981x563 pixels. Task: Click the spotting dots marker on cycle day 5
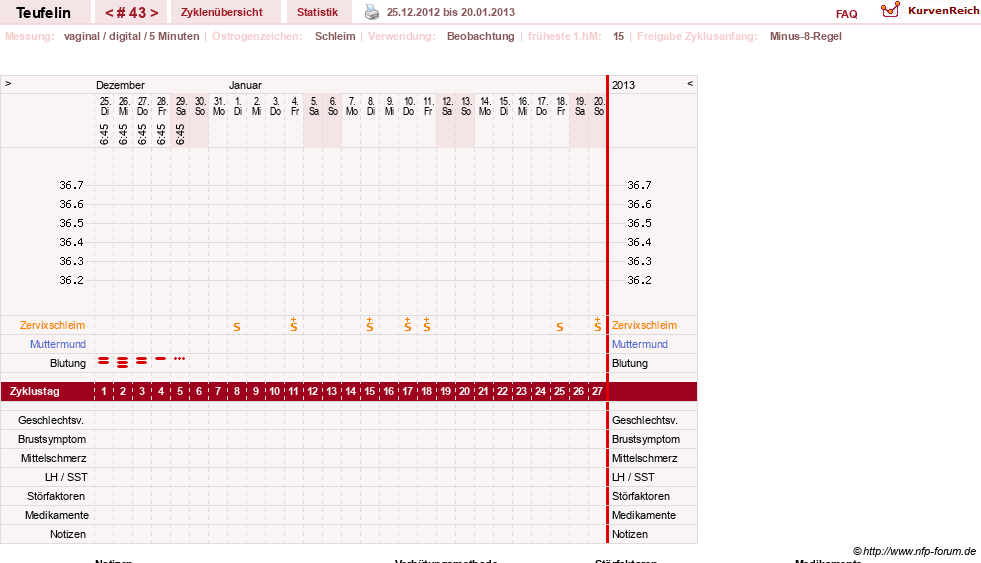click(180, 358)
